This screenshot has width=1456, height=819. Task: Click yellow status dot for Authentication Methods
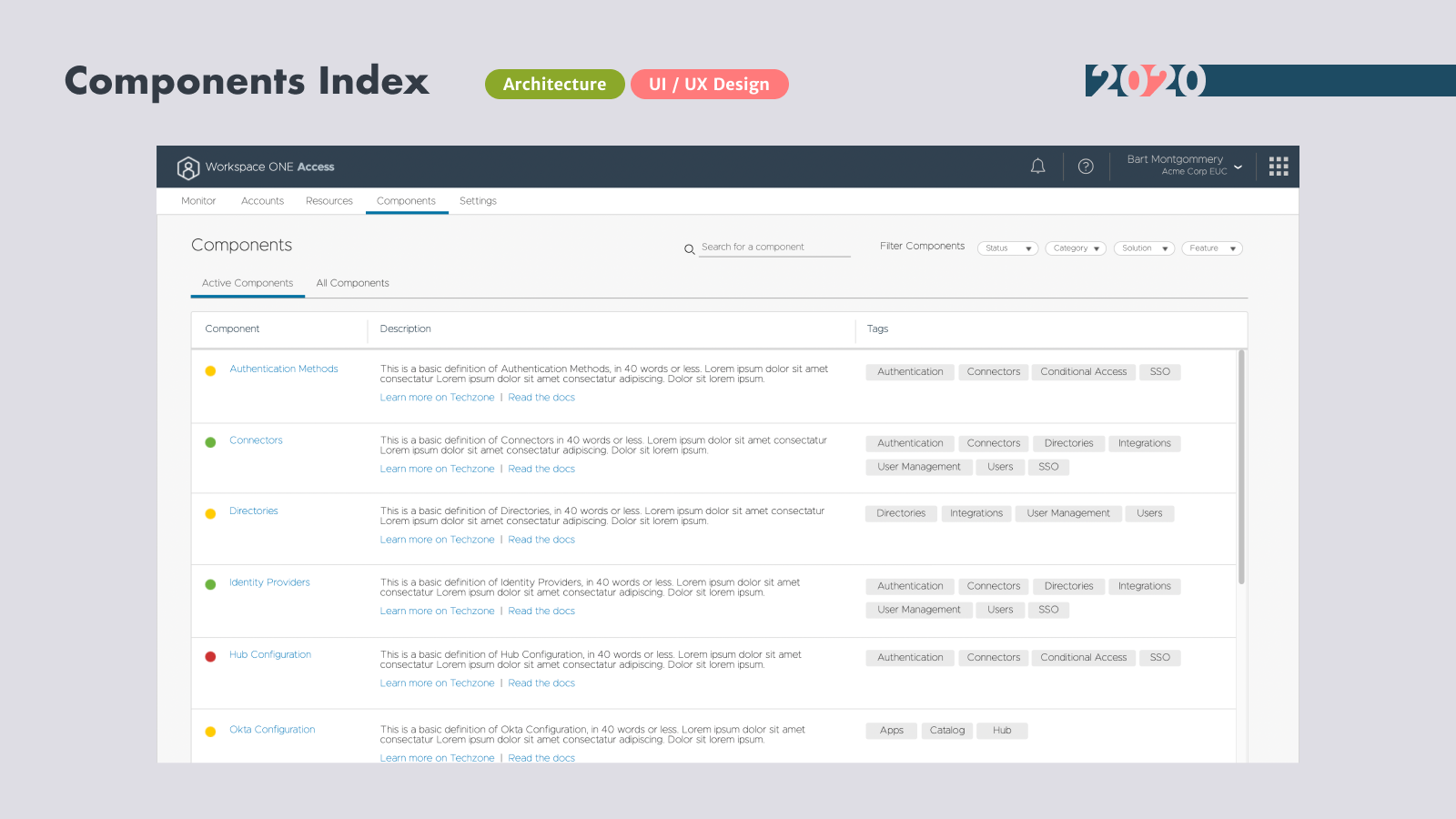[x=210, y=370]
